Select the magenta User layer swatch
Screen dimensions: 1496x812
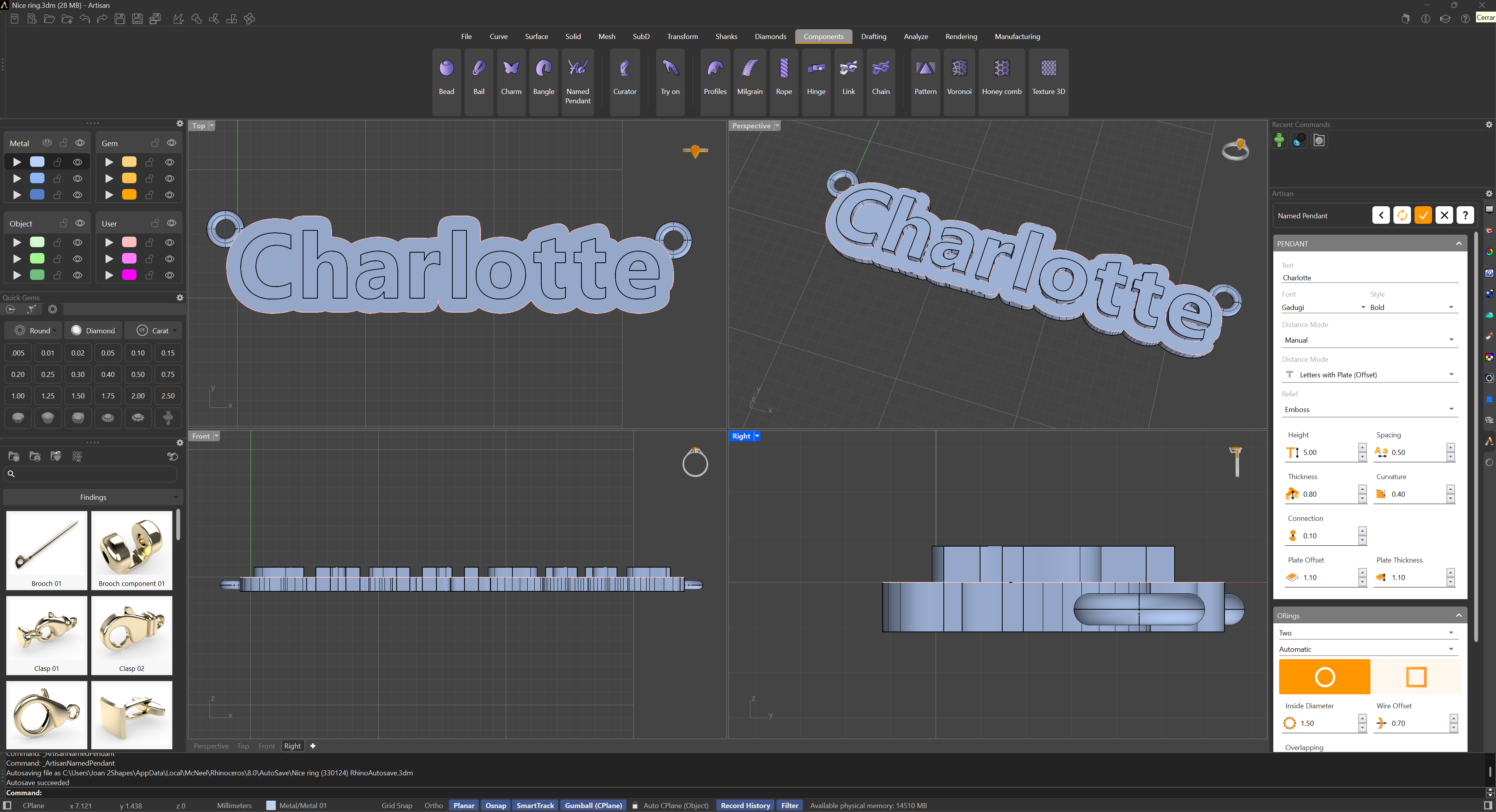(x=129, y=275)
